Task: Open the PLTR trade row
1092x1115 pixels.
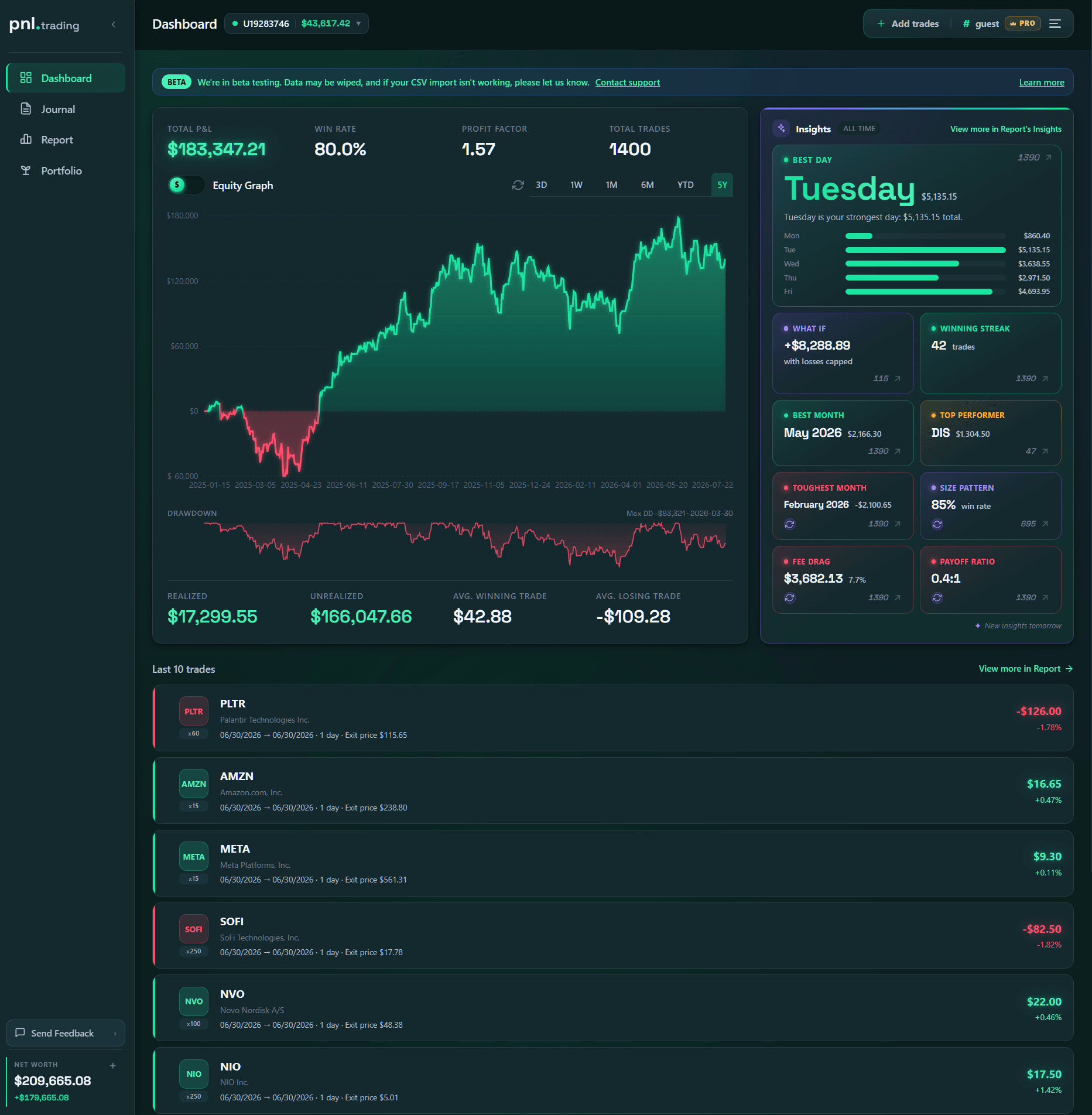Action: (612, 718)
